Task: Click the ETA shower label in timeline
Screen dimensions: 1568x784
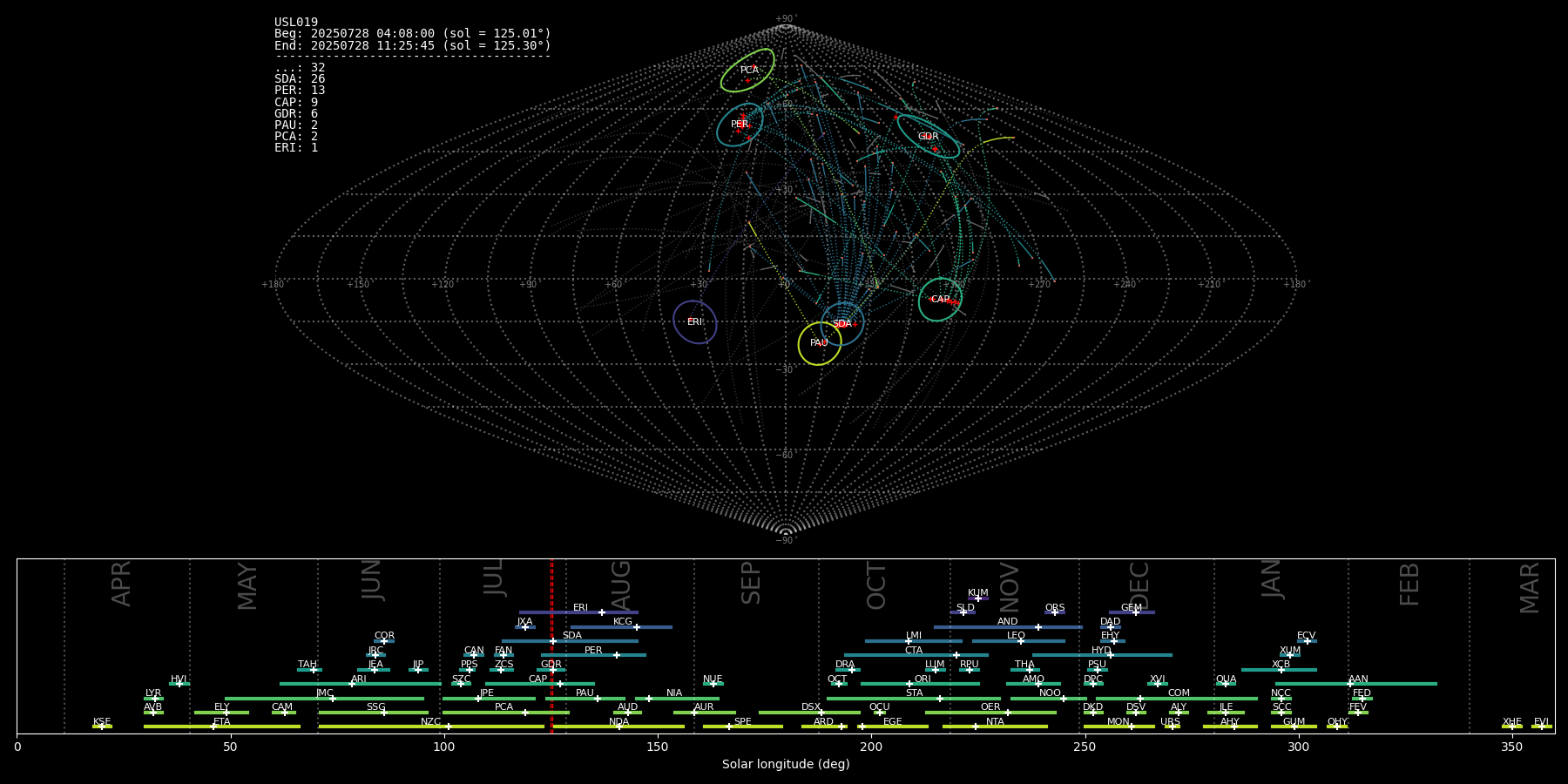Action: 222,722
